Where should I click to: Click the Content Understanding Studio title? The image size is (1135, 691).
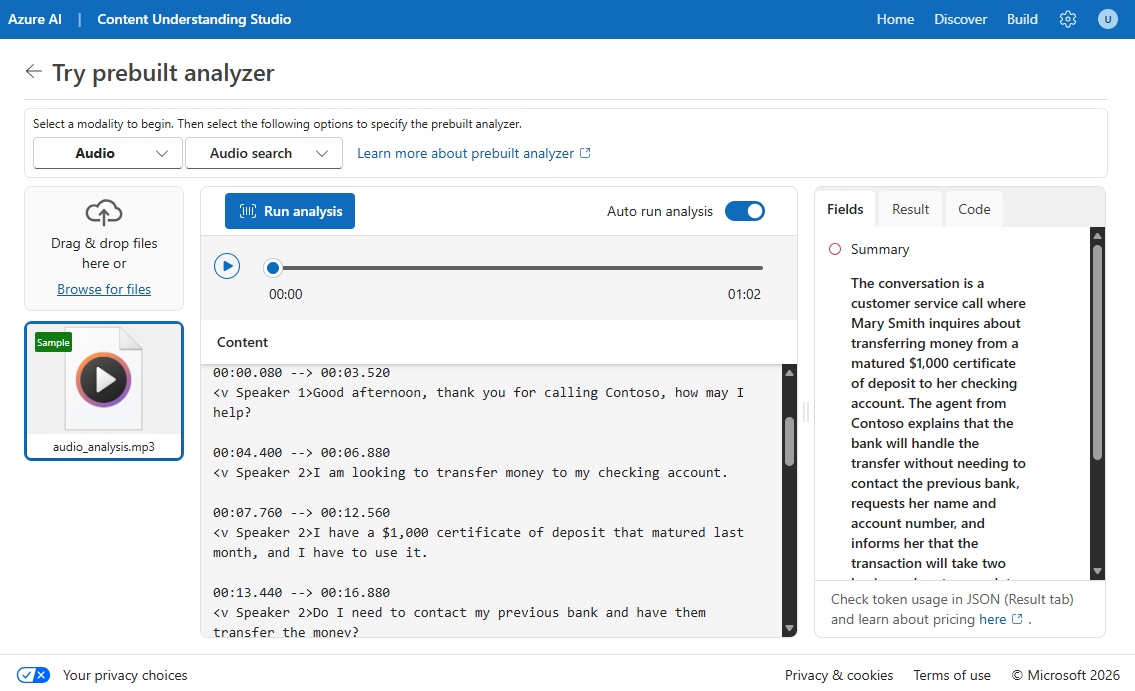pos(194,20)
